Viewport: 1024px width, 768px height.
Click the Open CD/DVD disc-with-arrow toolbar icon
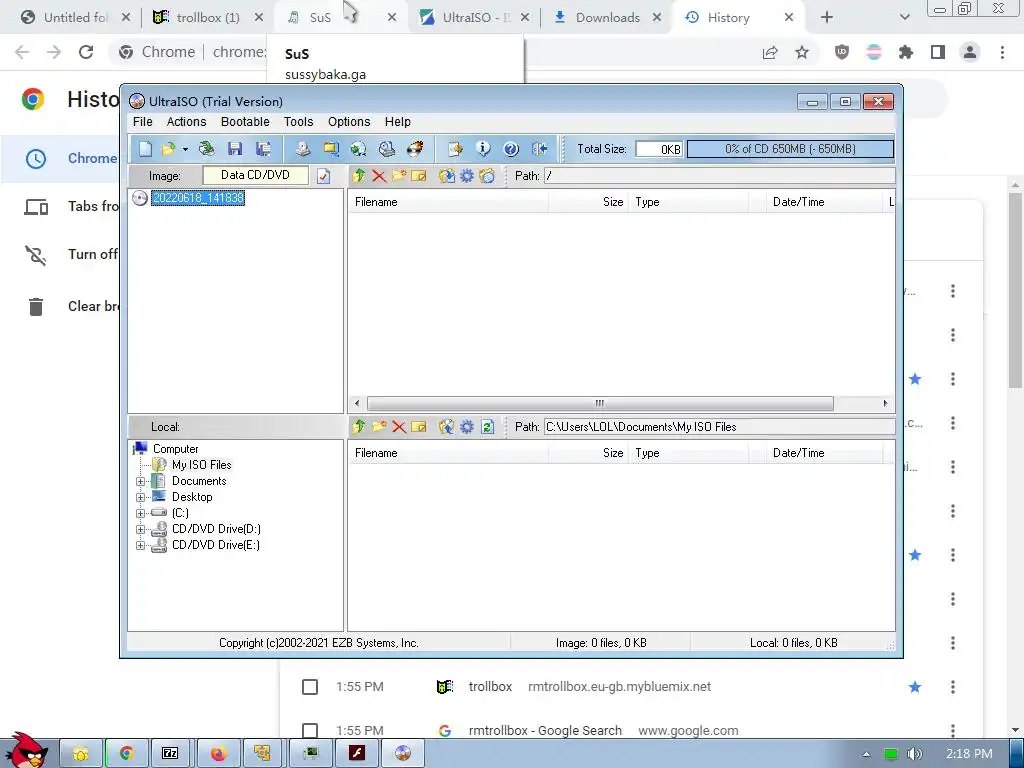click(206, 150)
